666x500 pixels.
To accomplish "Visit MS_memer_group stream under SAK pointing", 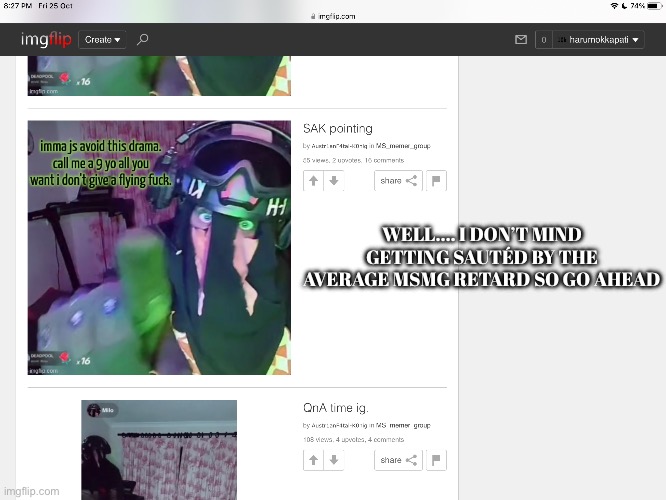I will click(403, 146).
